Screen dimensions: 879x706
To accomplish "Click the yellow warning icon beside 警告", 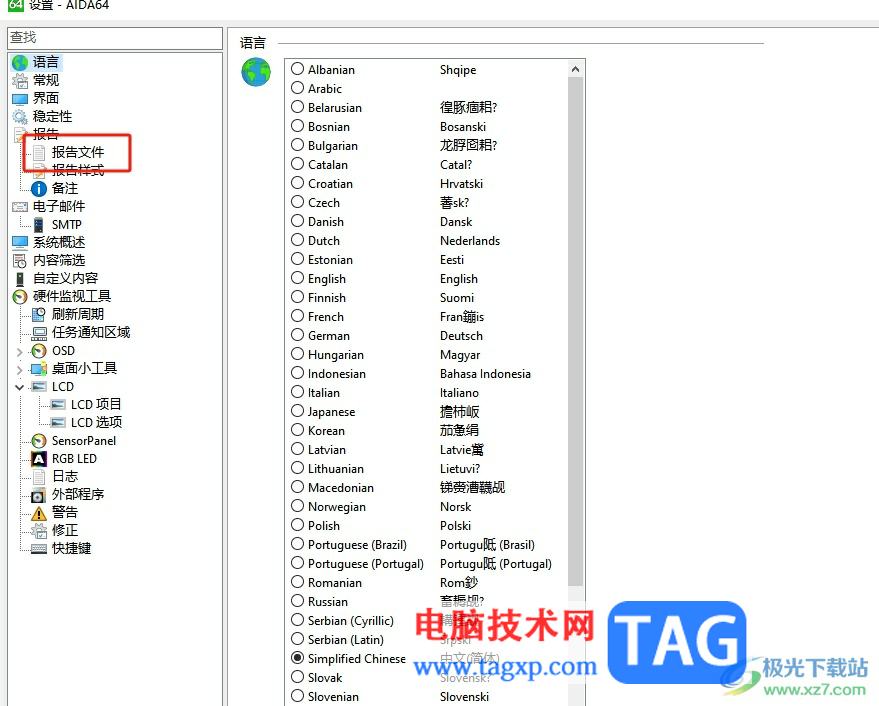I will pos(39,513).
